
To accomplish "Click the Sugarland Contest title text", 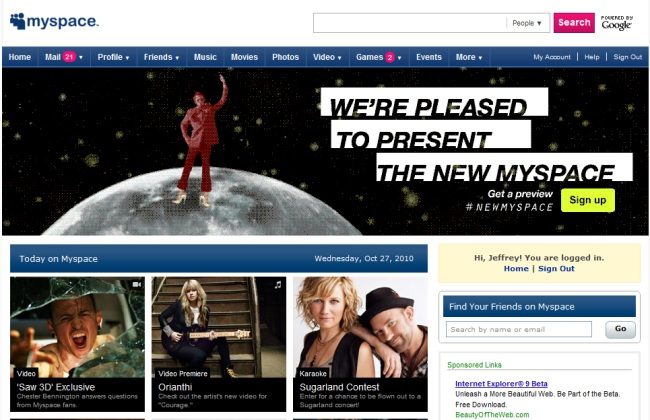I will 339,387.
